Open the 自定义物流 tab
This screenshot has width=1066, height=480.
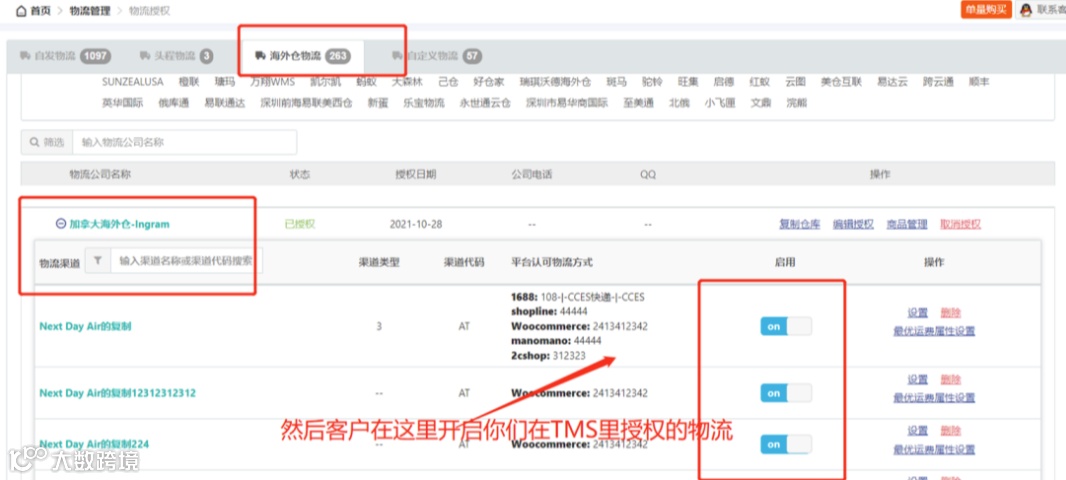(436, 56)
